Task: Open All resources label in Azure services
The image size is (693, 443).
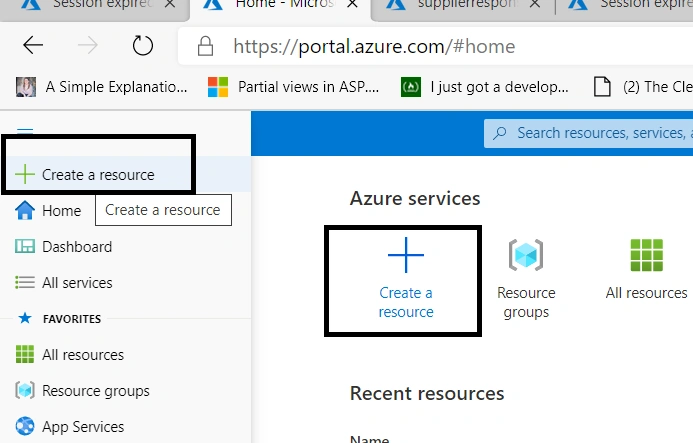Action: [x=647, y=293]
